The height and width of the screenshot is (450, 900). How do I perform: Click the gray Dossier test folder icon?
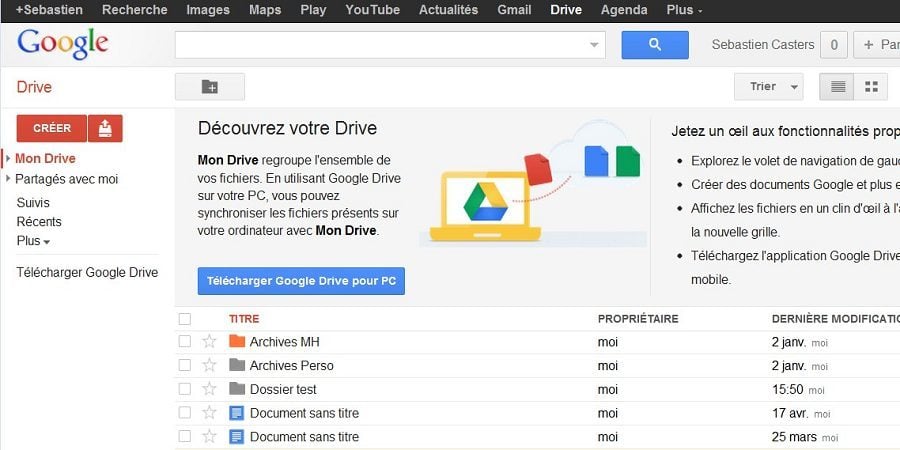coord(237,389)
